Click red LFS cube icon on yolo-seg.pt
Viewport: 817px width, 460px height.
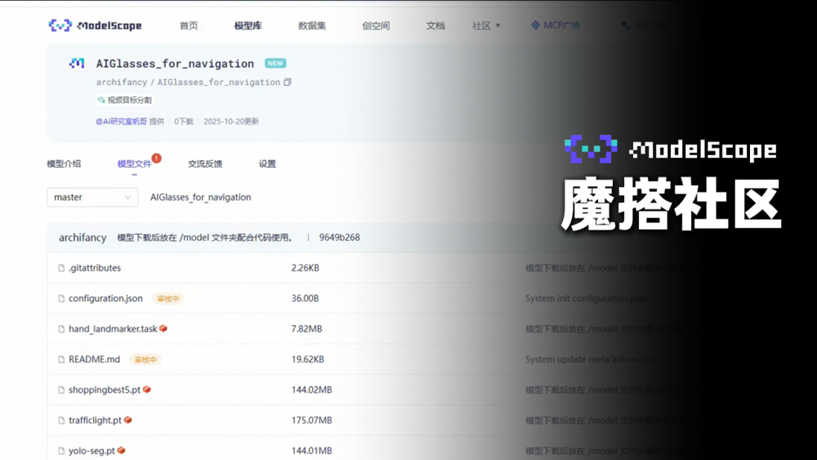(x=121, y=450)
